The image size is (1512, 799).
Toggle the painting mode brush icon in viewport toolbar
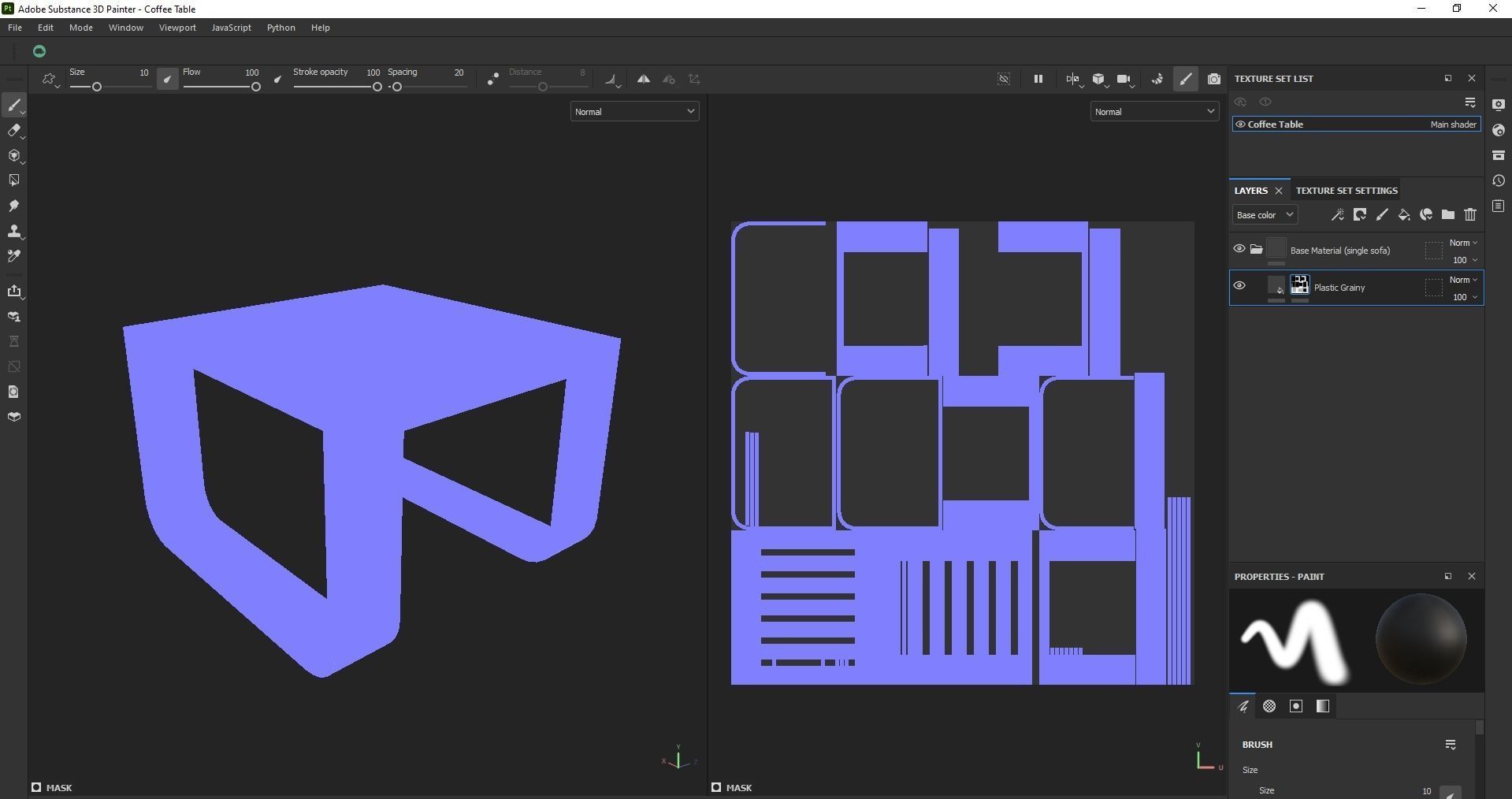1186,79
